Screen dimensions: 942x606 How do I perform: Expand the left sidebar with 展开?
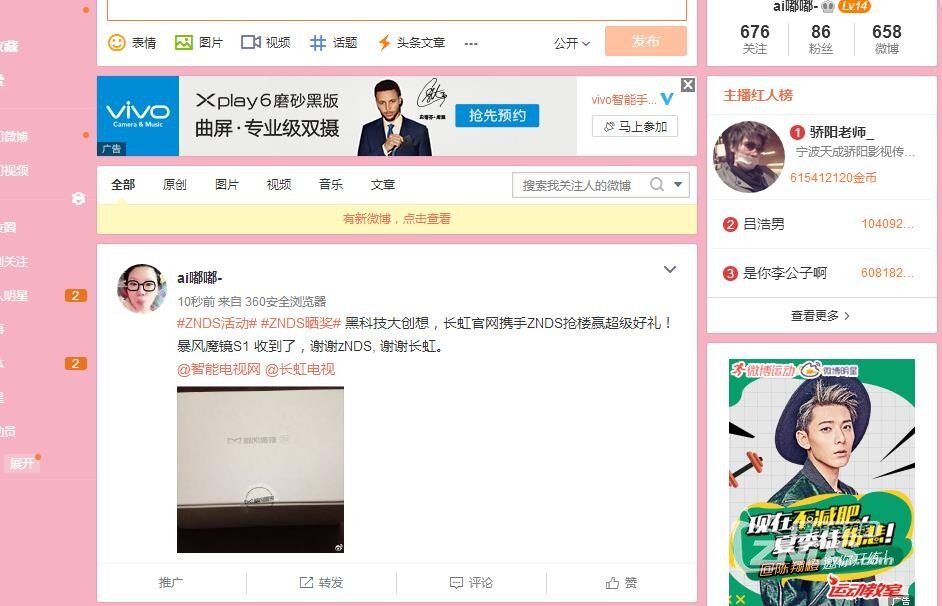click(22, 463)
